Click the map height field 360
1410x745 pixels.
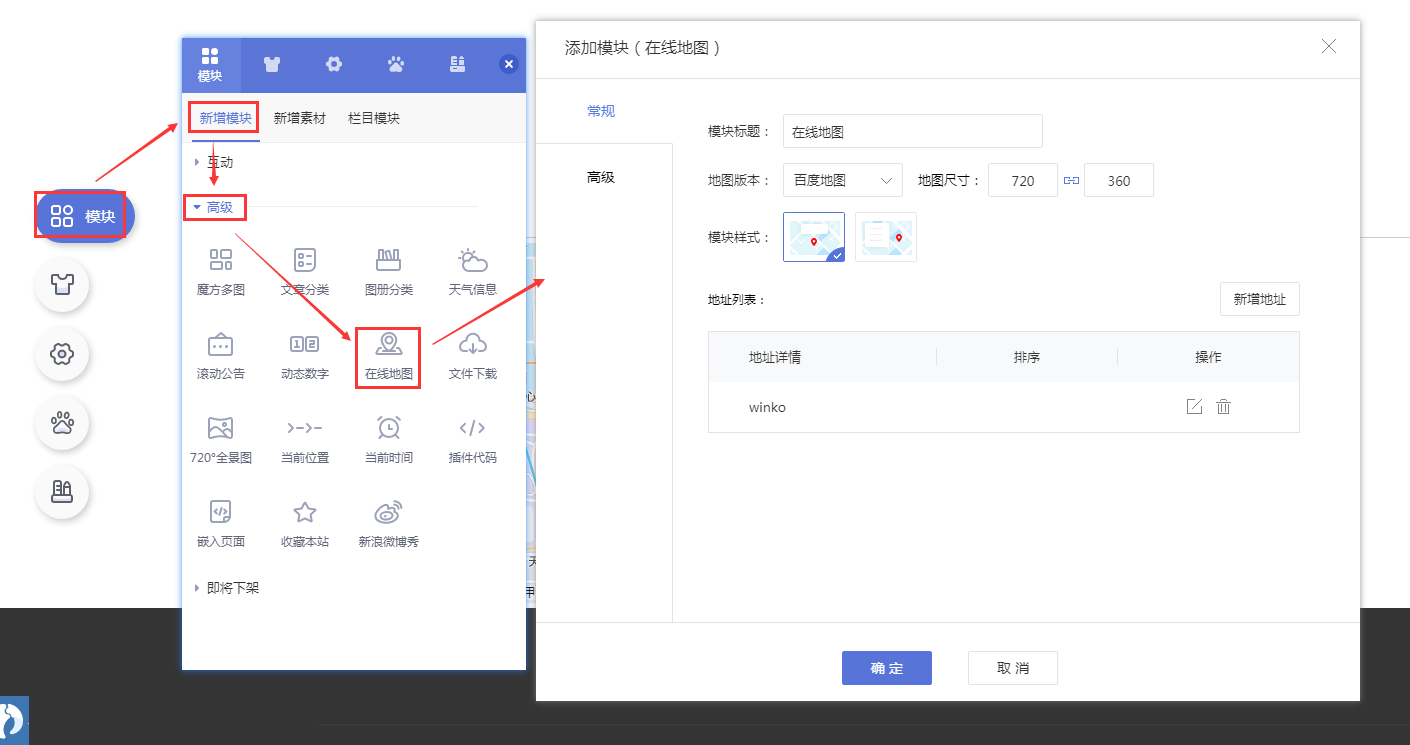pos(1119,181)
